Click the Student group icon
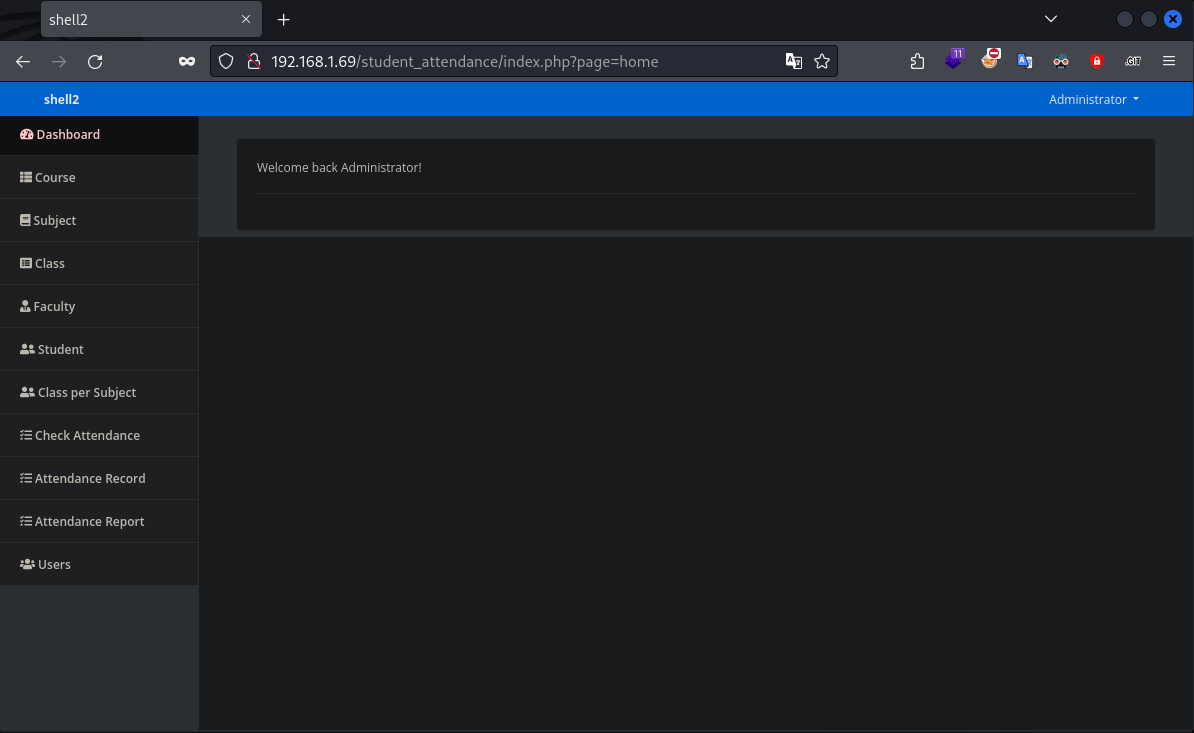The width and height of the screenshot is (1194, 733). (x=27, y=350)
